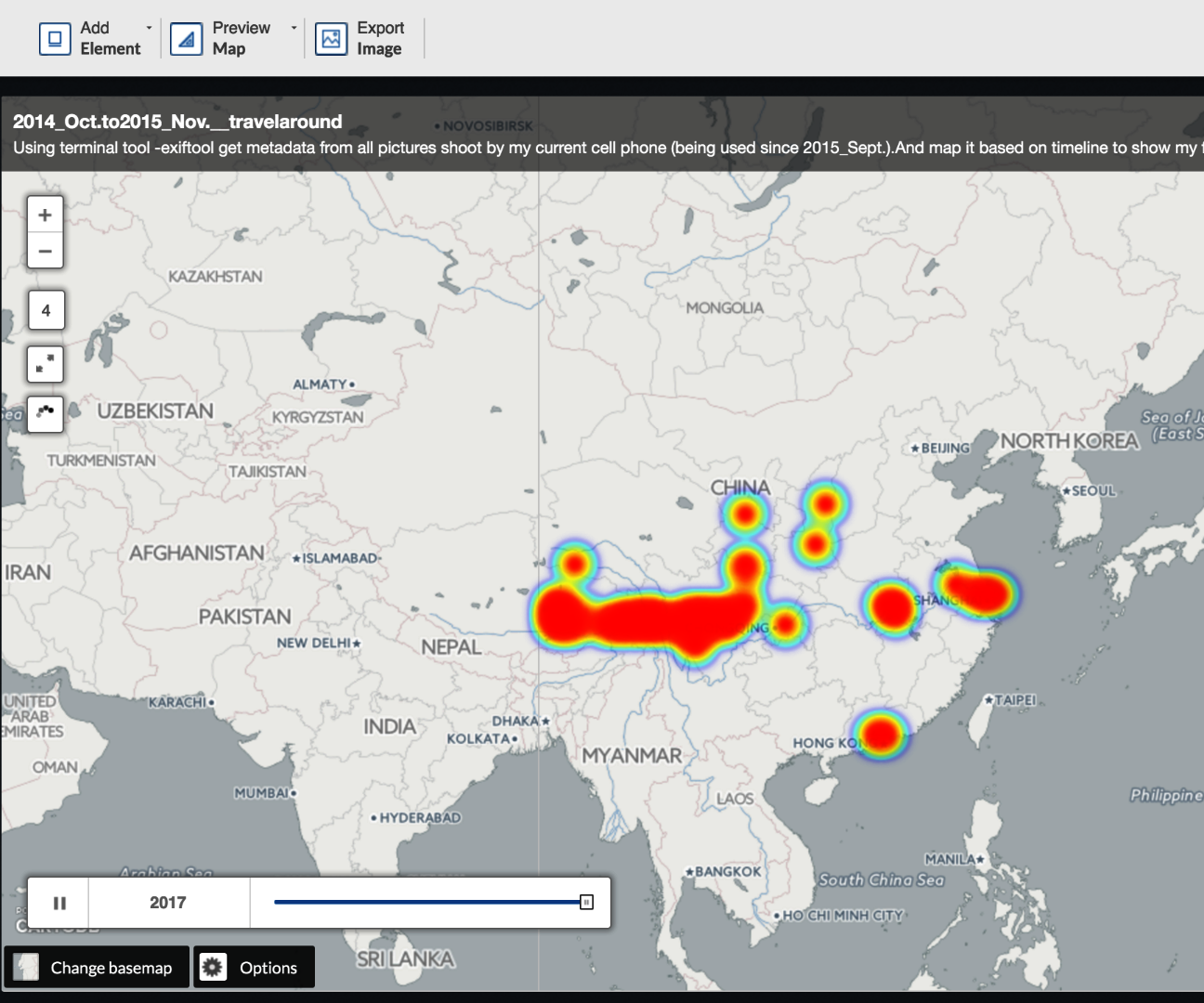Click the fit-to-bounds arrows icon
Viewport: 1204px width, 1003px height.
44,363
